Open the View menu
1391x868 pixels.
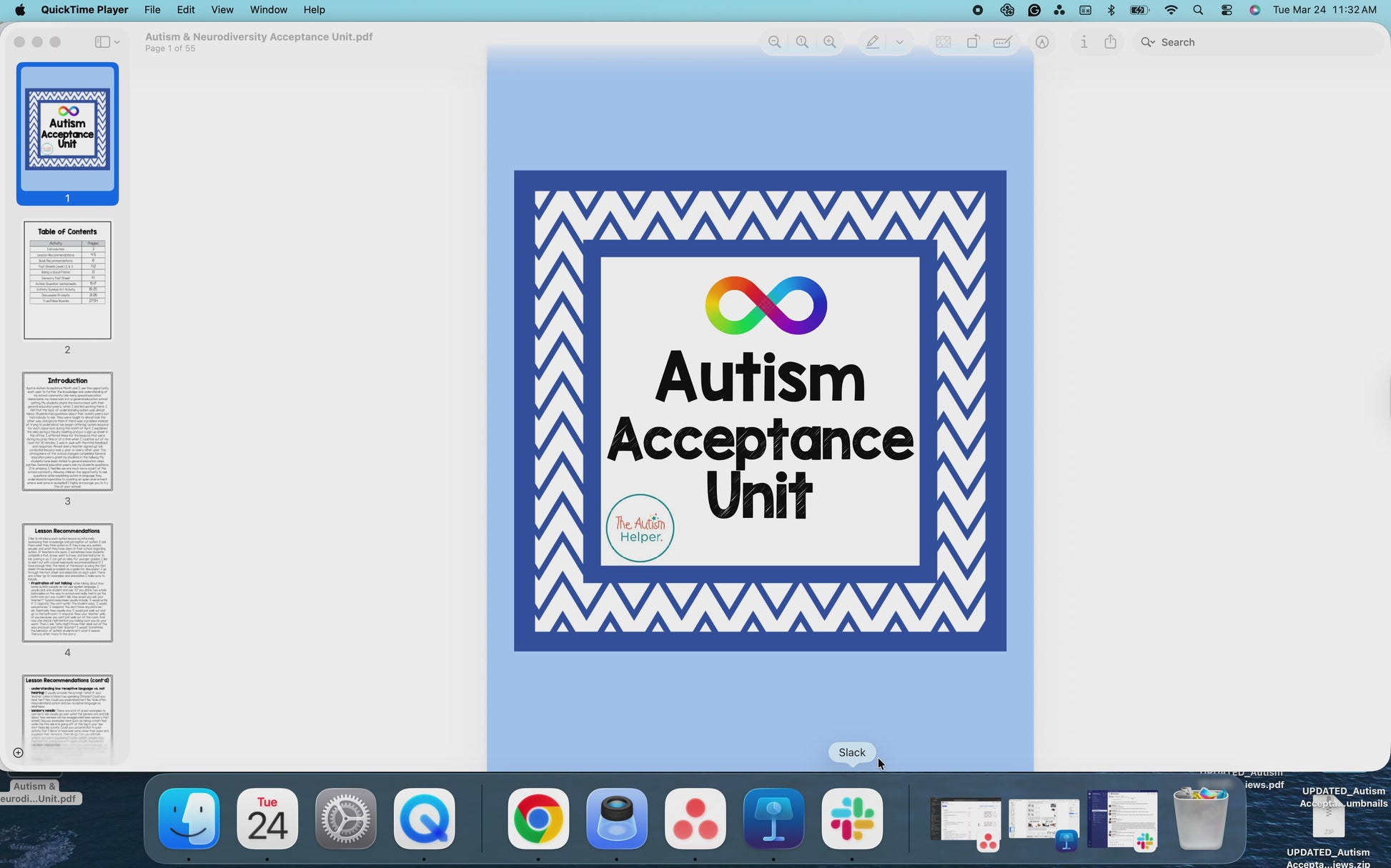tap(222, 10)
